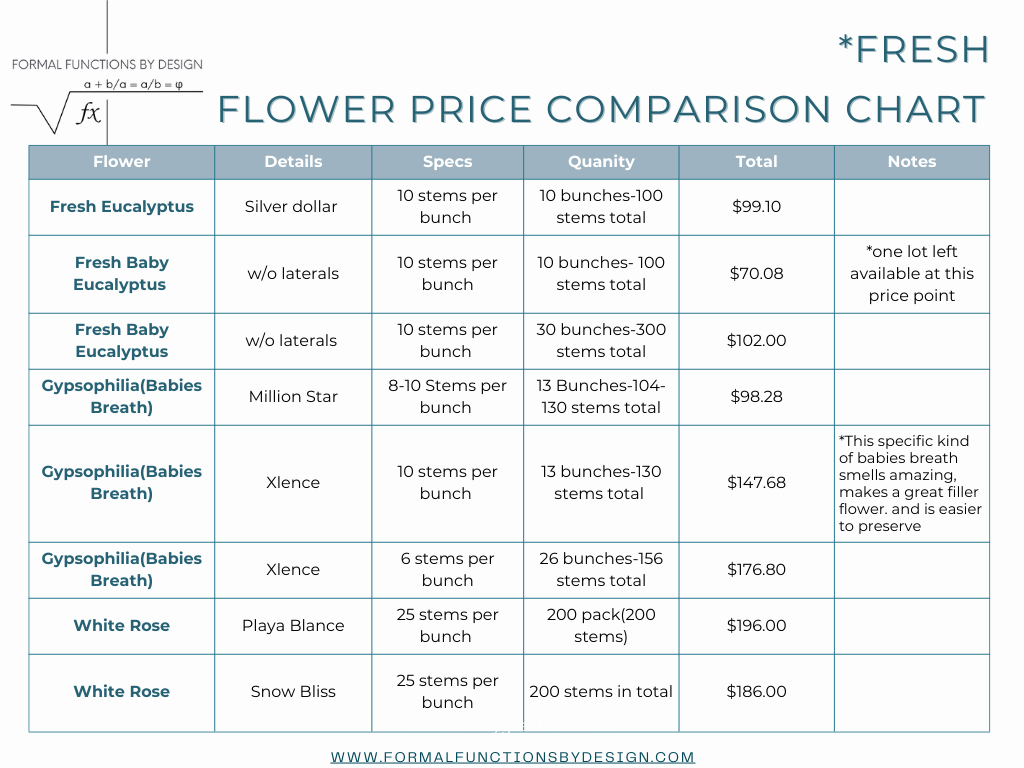Click the $99.10 total cell
The height and width of the screenshot is (768, 1024).
[756, 207]
